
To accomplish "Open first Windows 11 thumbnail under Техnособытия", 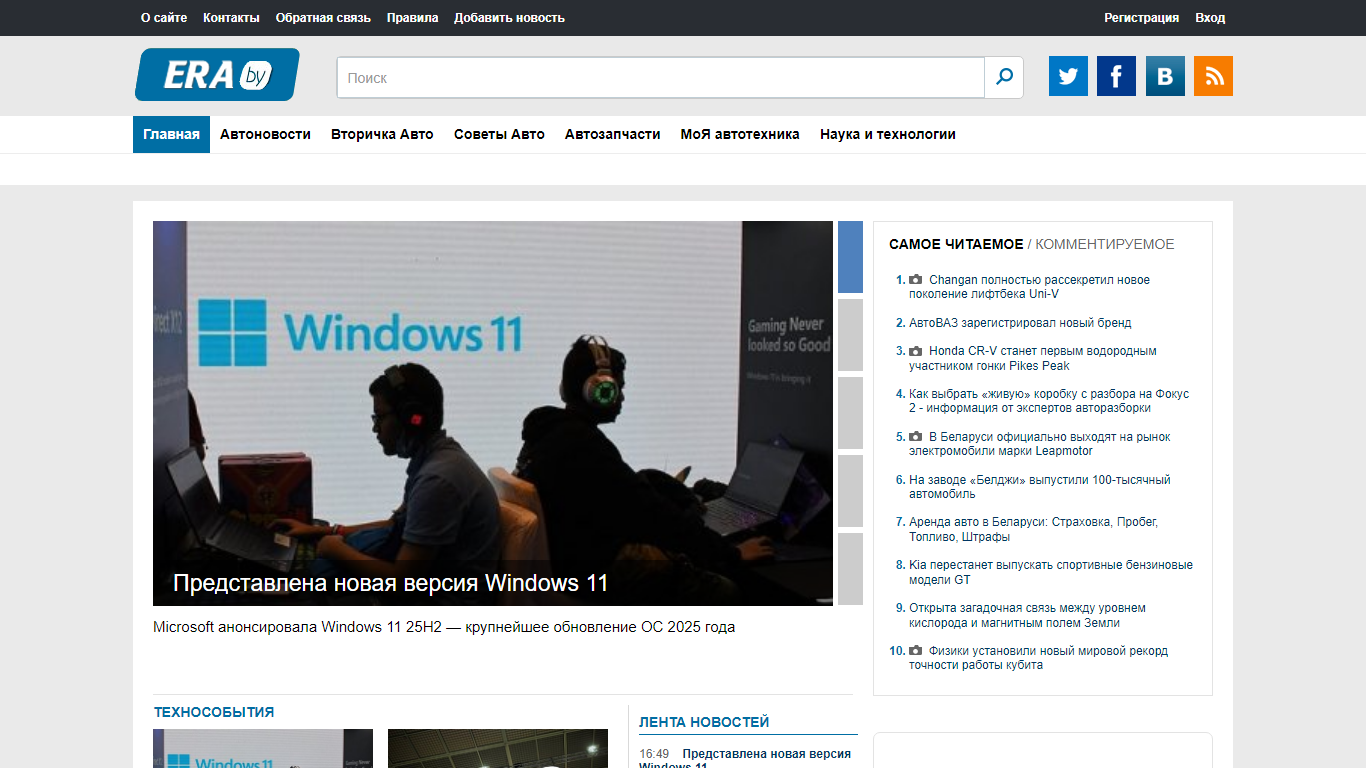I will (263, 749).
